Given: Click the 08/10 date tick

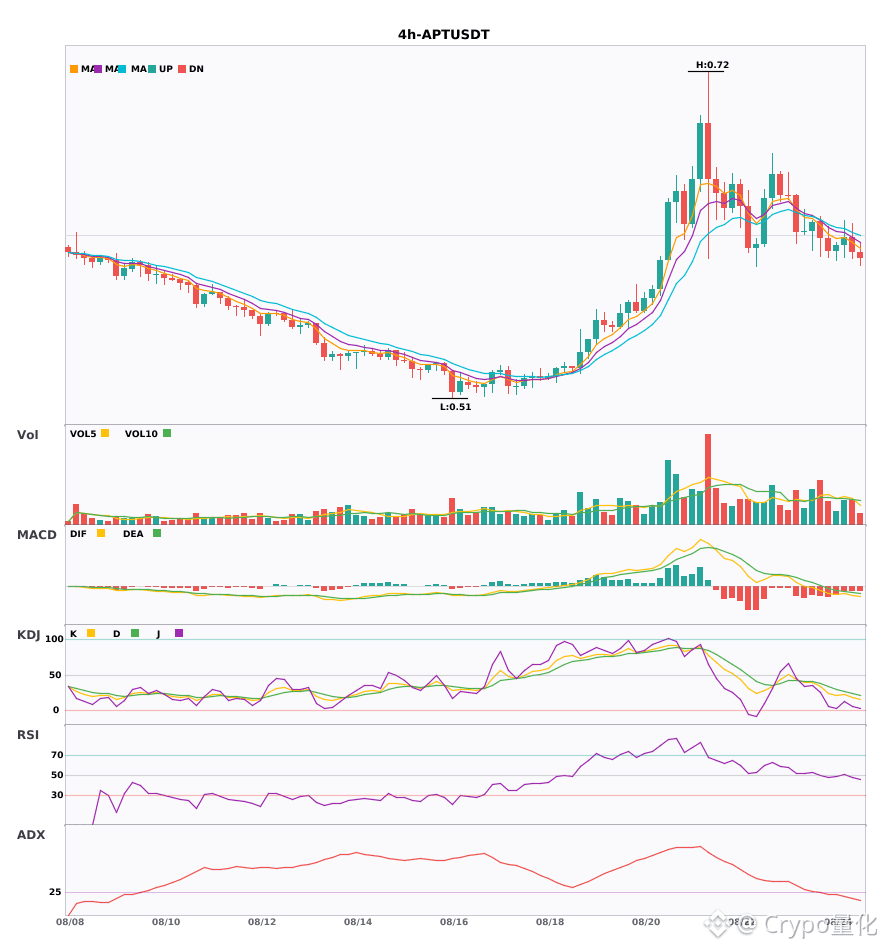Looking at the screenshot, I should (166, 922).
